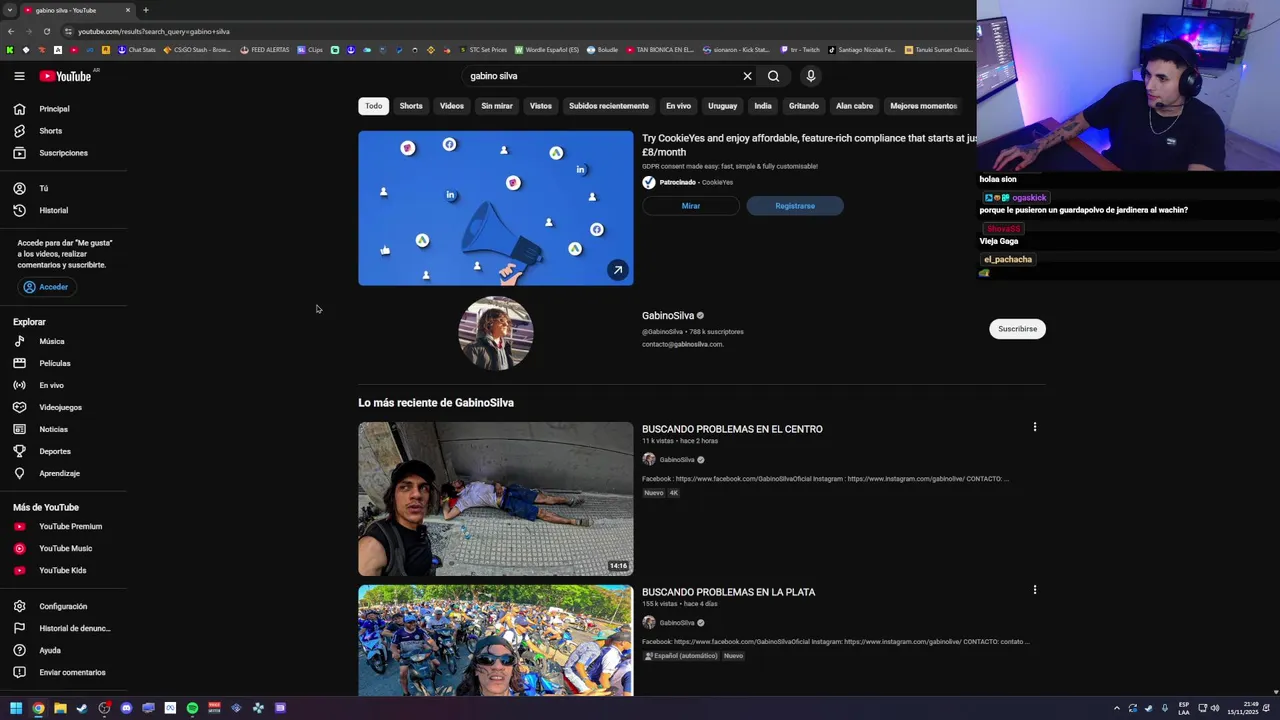Open options menu for BUSCANDO PROBLEMAS EN EL CENTRO
Screen dimensions: 1280x720
point(1035,427)
